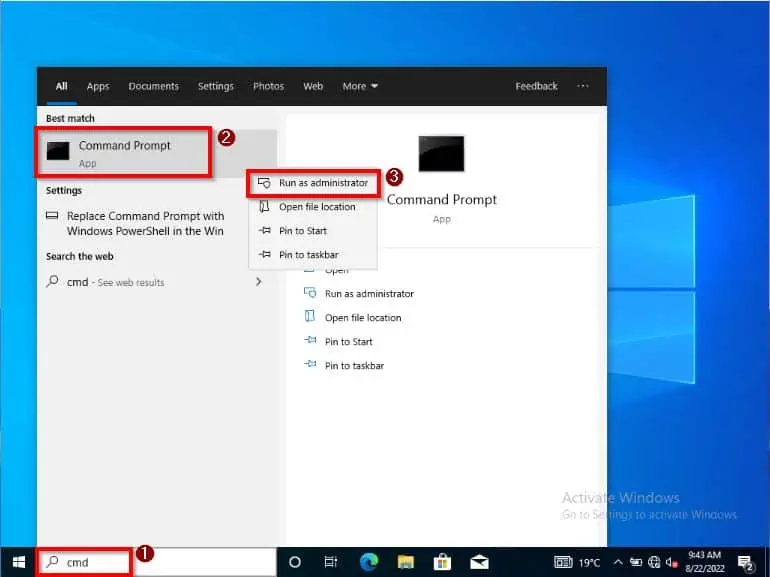This screenshot has height=577, width=770.
Task: Switch to the Documents search tab
Action: coord(154,86)
